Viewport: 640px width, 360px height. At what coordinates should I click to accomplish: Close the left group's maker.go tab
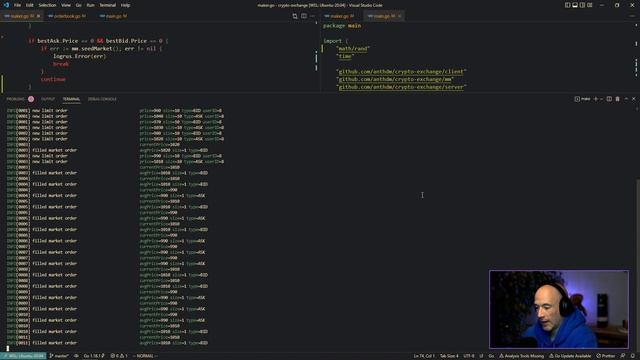39,16
